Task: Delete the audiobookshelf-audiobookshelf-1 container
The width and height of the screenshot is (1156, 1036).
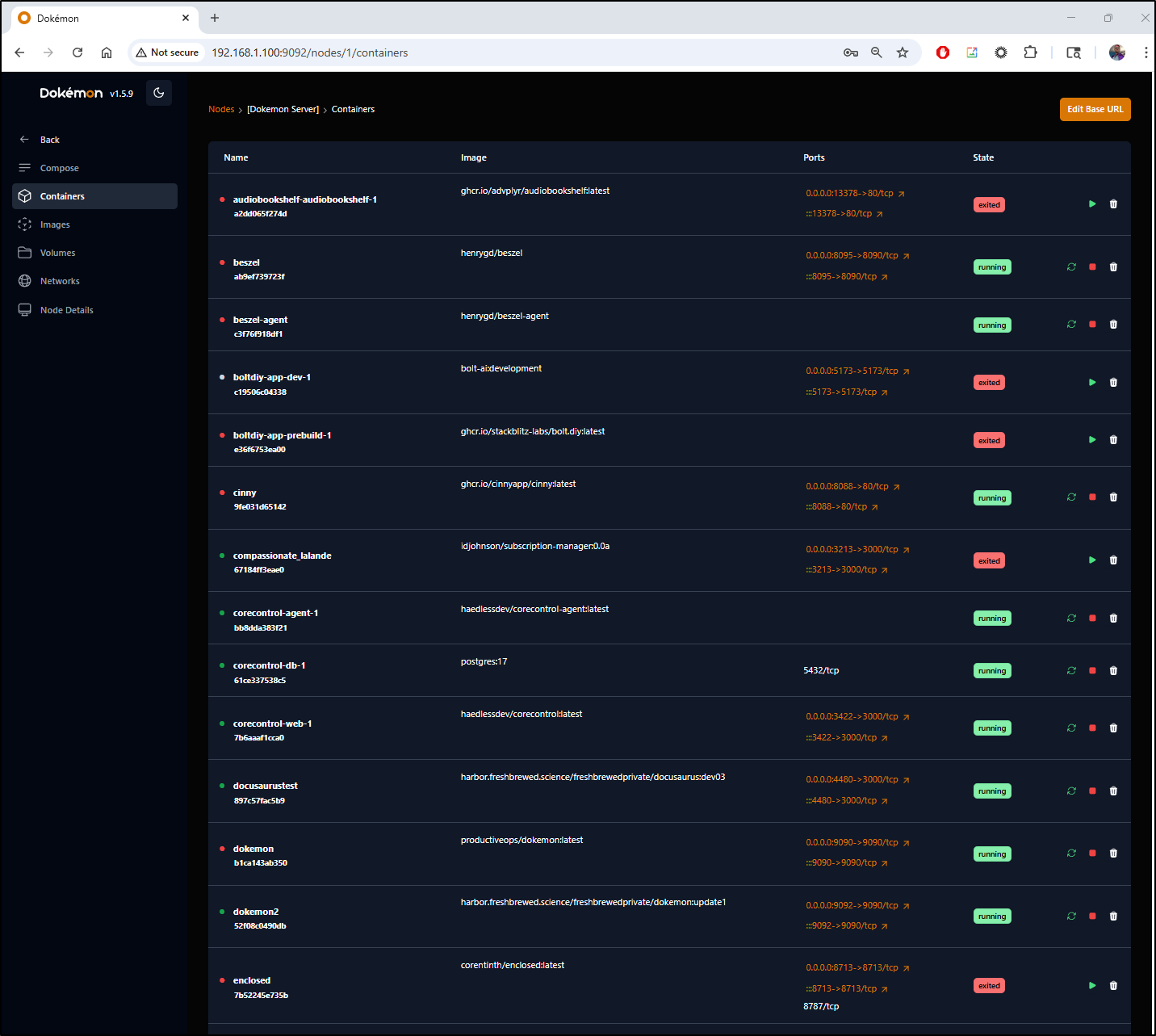Action: (x=1113, y=204)
